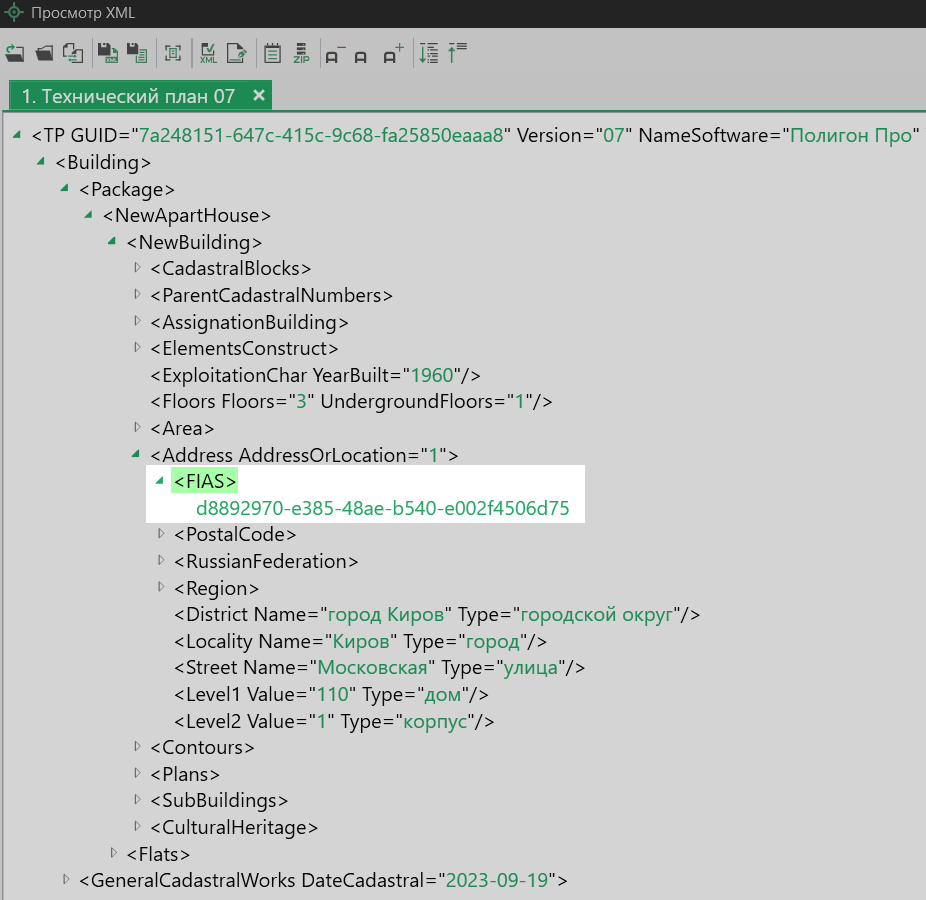The width and height of the screenshot is (926, 900).
Task: Decrease font size with A-minus icon
Action: coord(333,55)
